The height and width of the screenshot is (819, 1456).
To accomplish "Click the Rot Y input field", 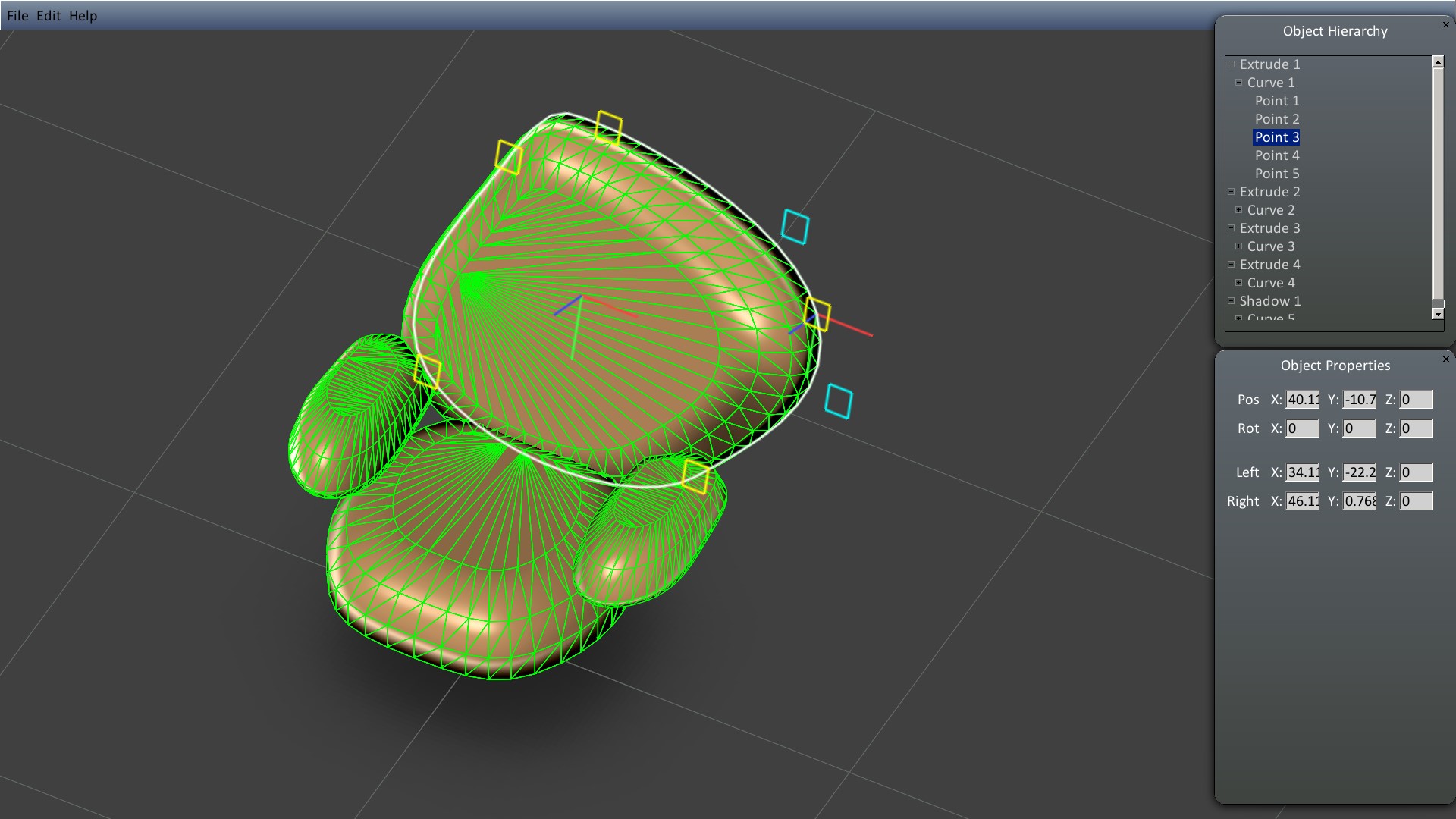I will click(1359, 428).
